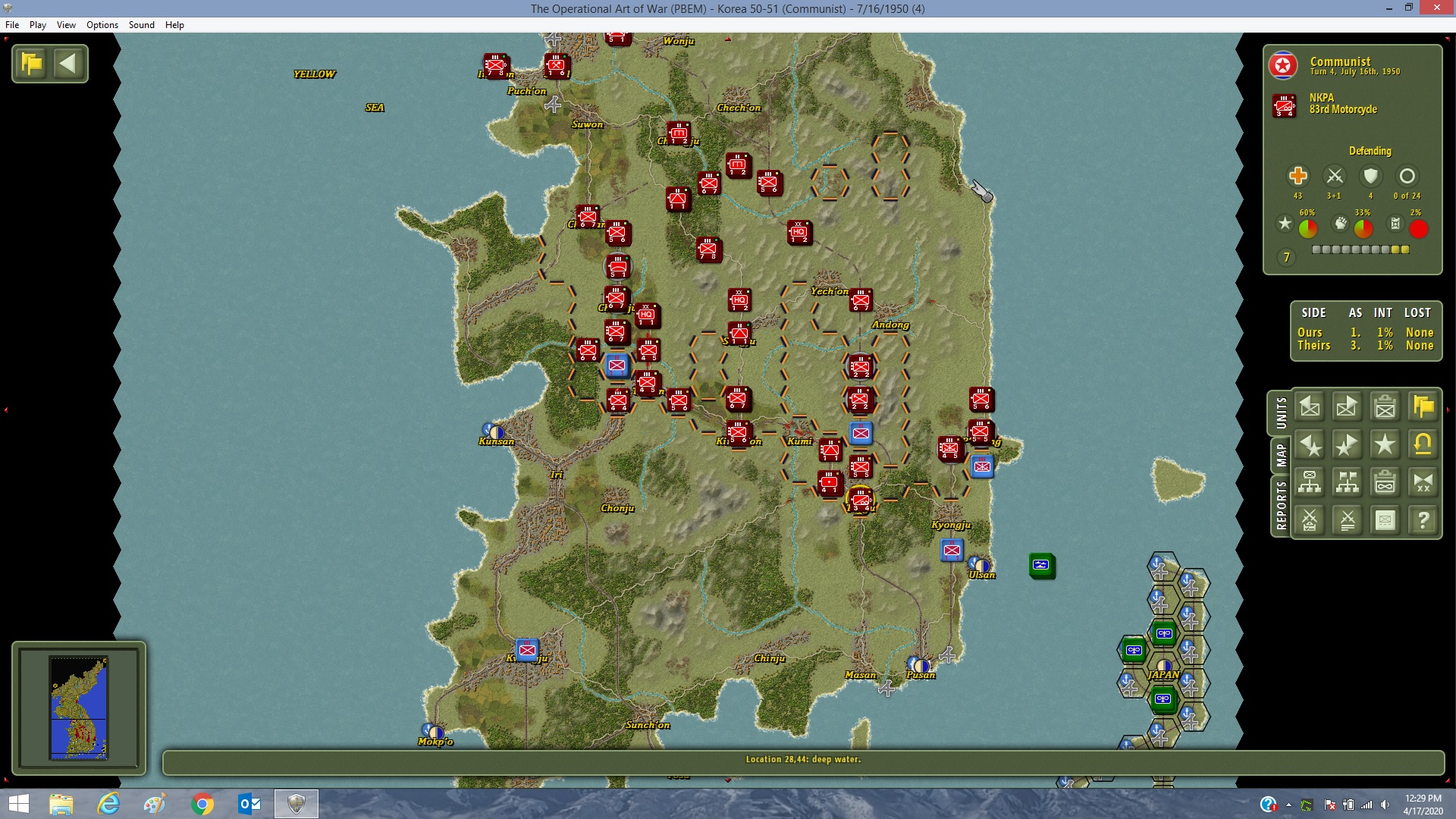Go to previous formation (left arrow star)

pyautogui.click(x=1310, y=445)
